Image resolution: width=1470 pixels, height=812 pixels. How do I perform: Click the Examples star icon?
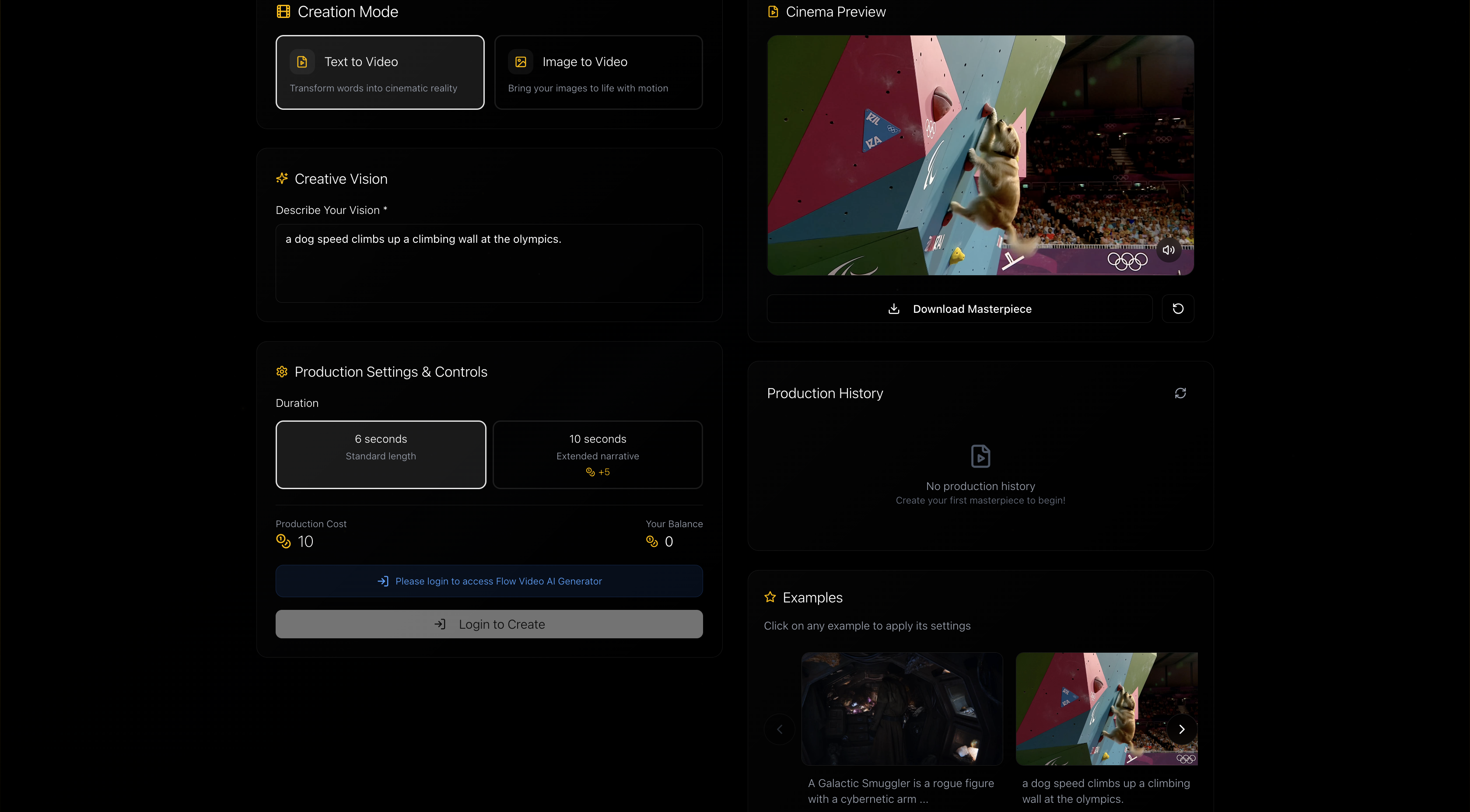770,598
